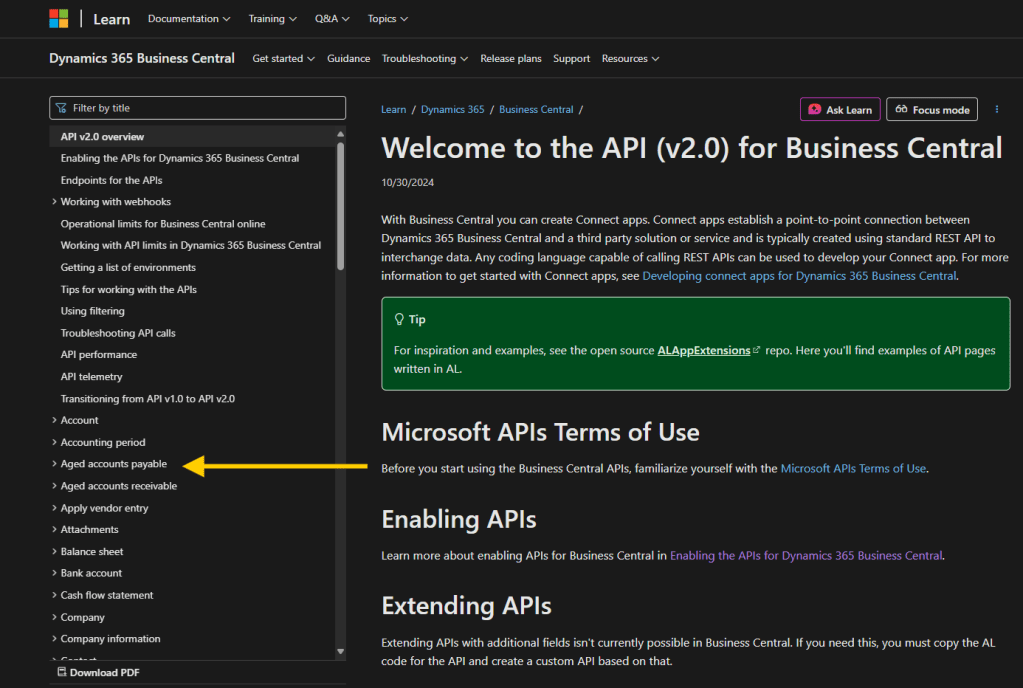Open the Documentation dropdown menu
Screen dimensions: 1023x688
click(189, 19)
